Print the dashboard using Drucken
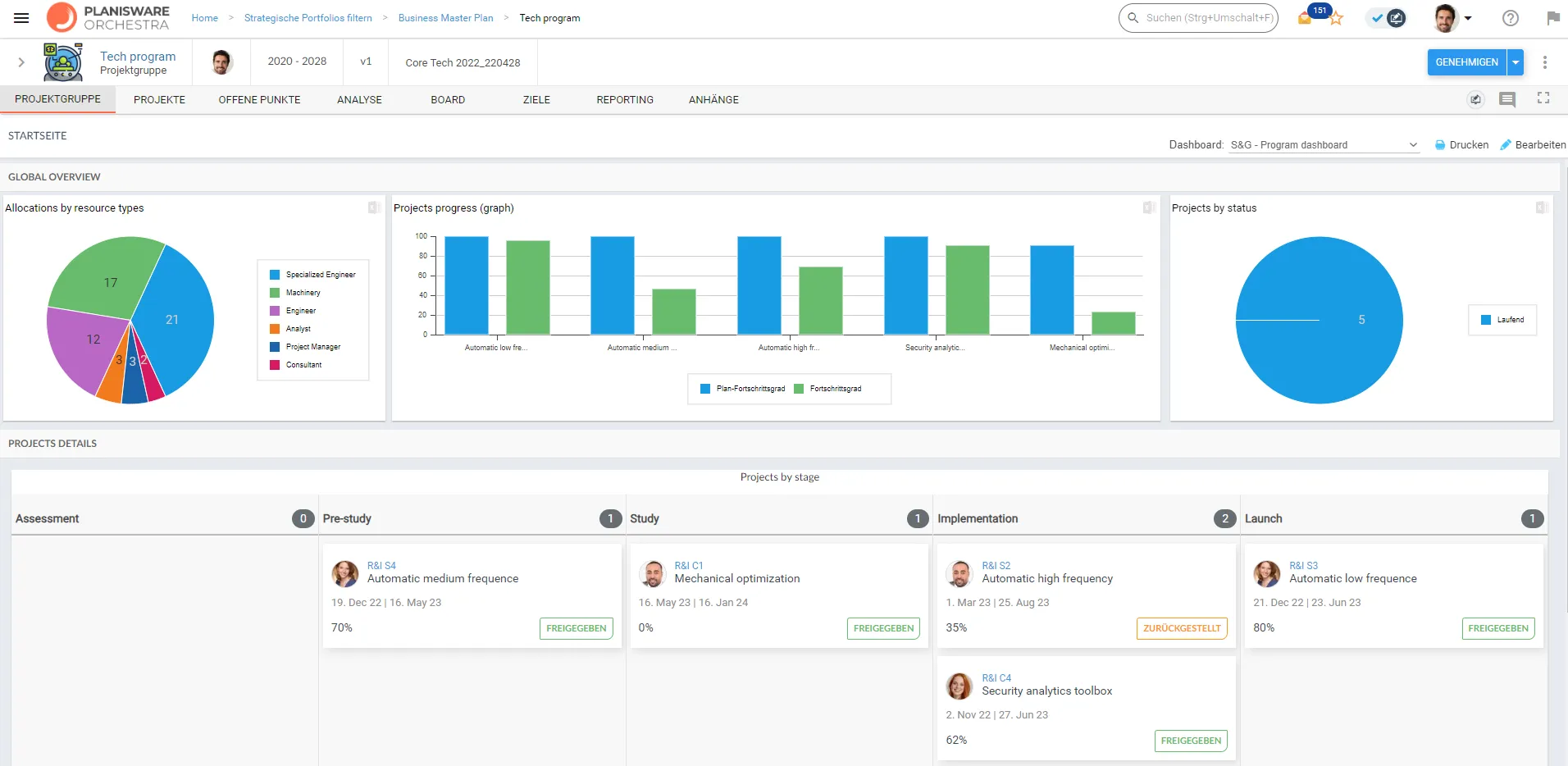 pyautogui.click(x=1461, y=145)
